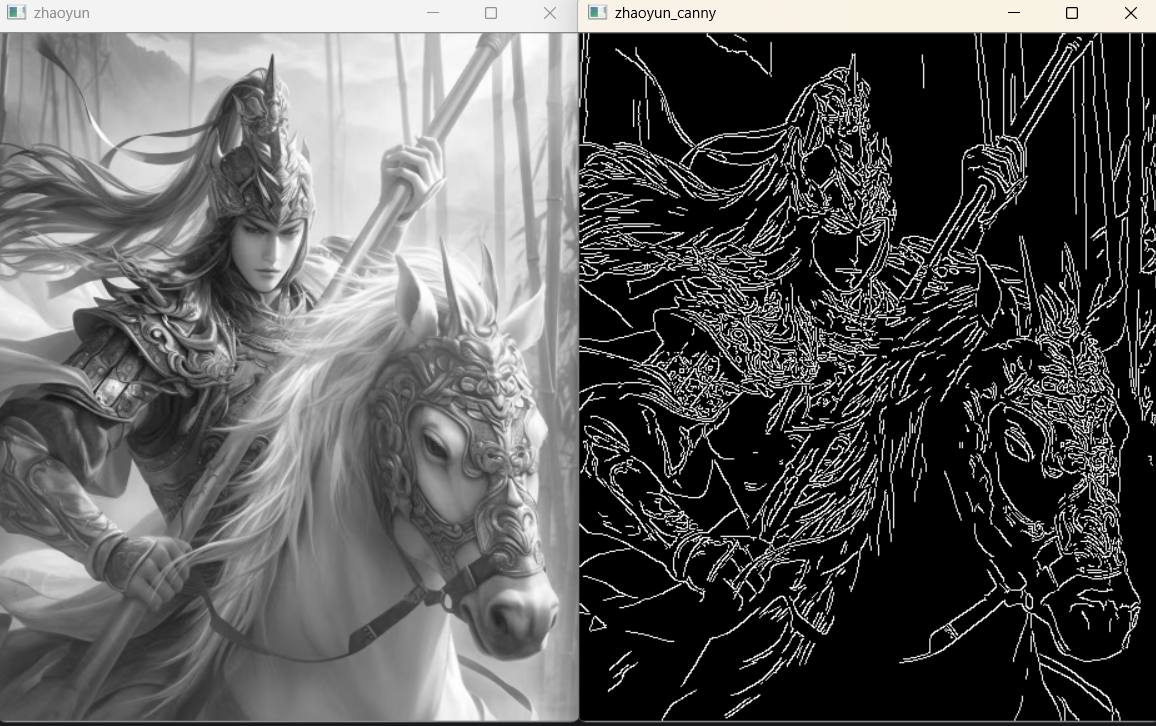
Task: Minimize the zhaoyun_canny window
Action: [1014, 13]
